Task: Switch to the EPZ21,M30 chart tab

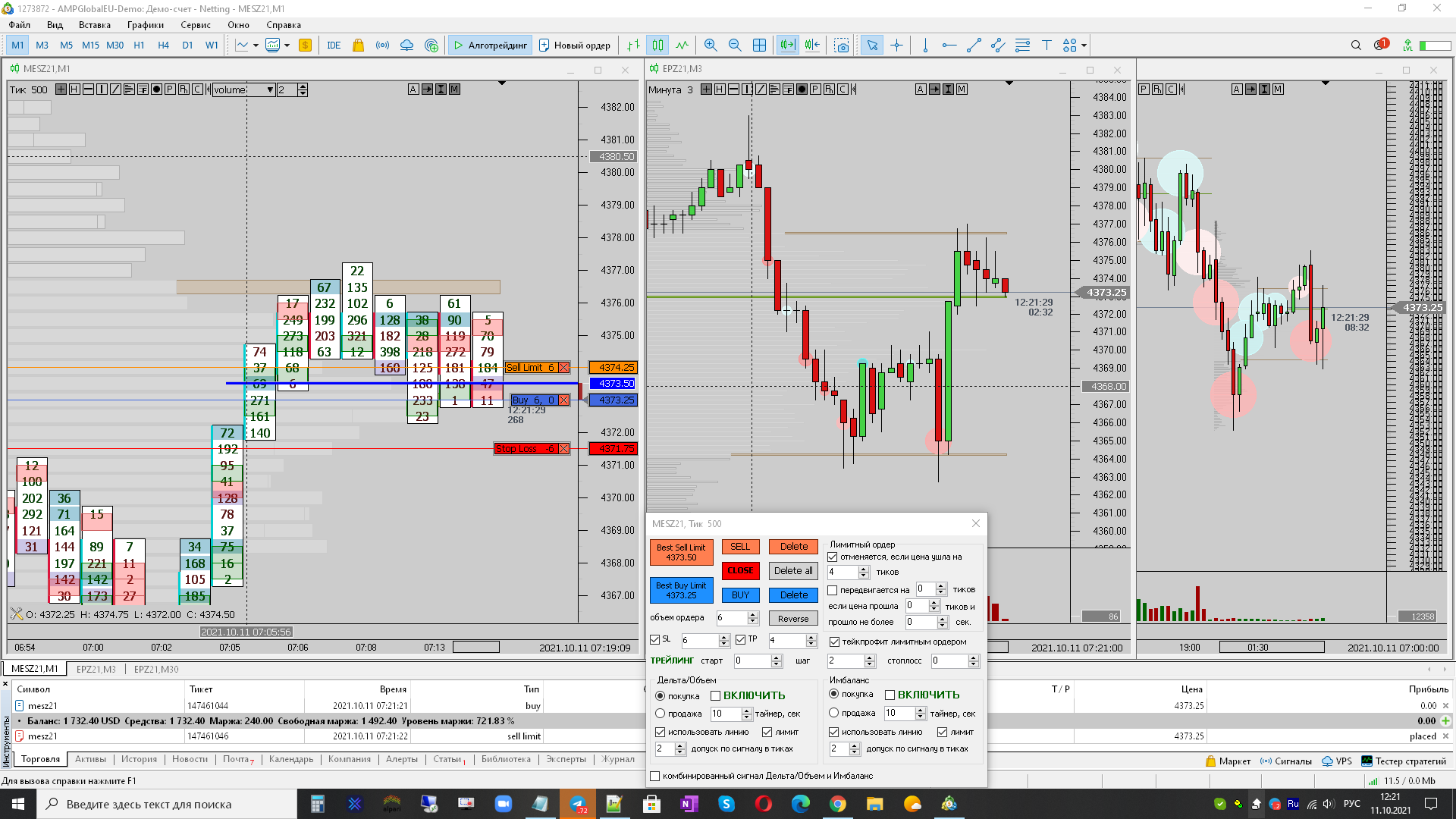Action: 156,669
